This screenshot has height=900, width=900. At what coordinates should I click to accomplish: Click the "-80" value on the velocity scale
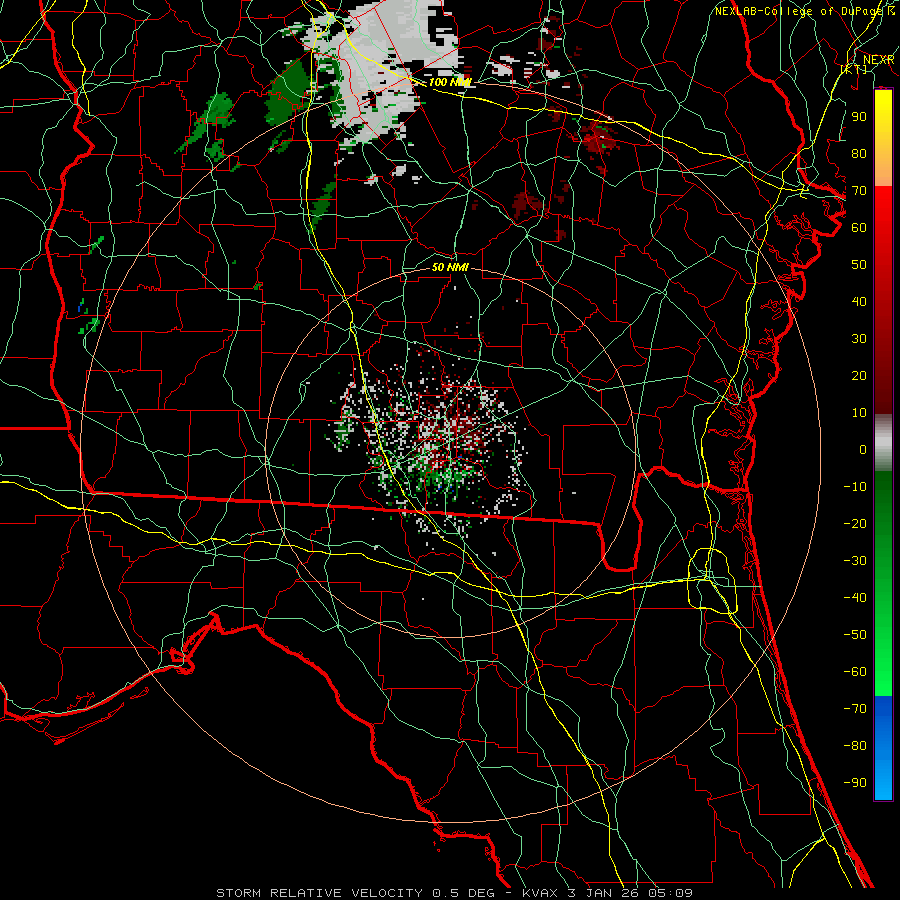coord(855,746)
